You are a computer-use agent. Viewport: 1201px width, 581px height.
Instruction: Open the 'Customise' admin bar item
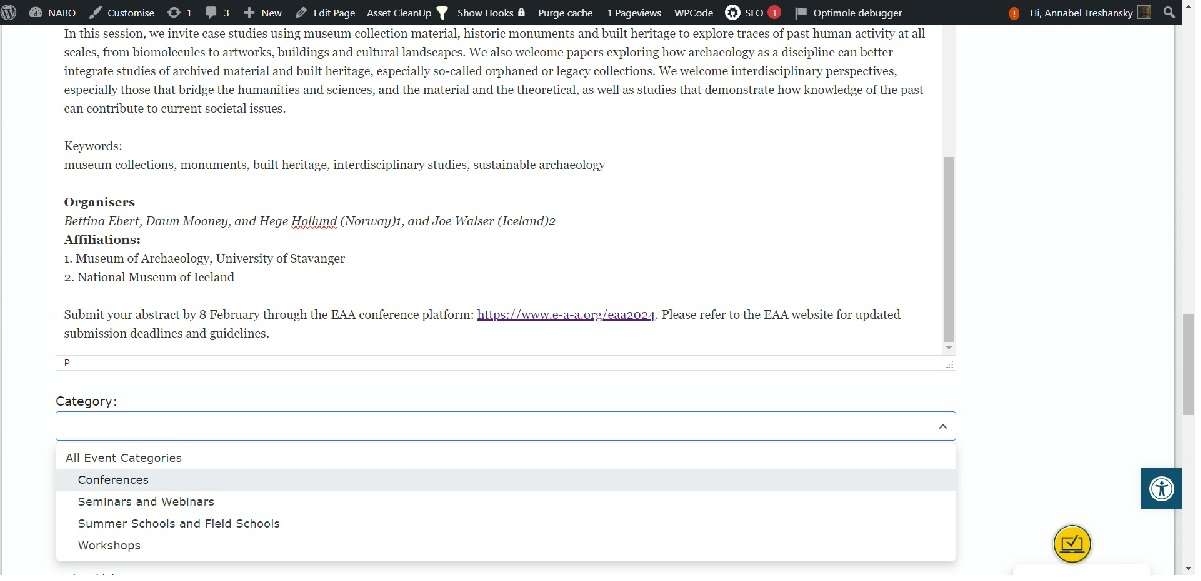pos(122,13)
